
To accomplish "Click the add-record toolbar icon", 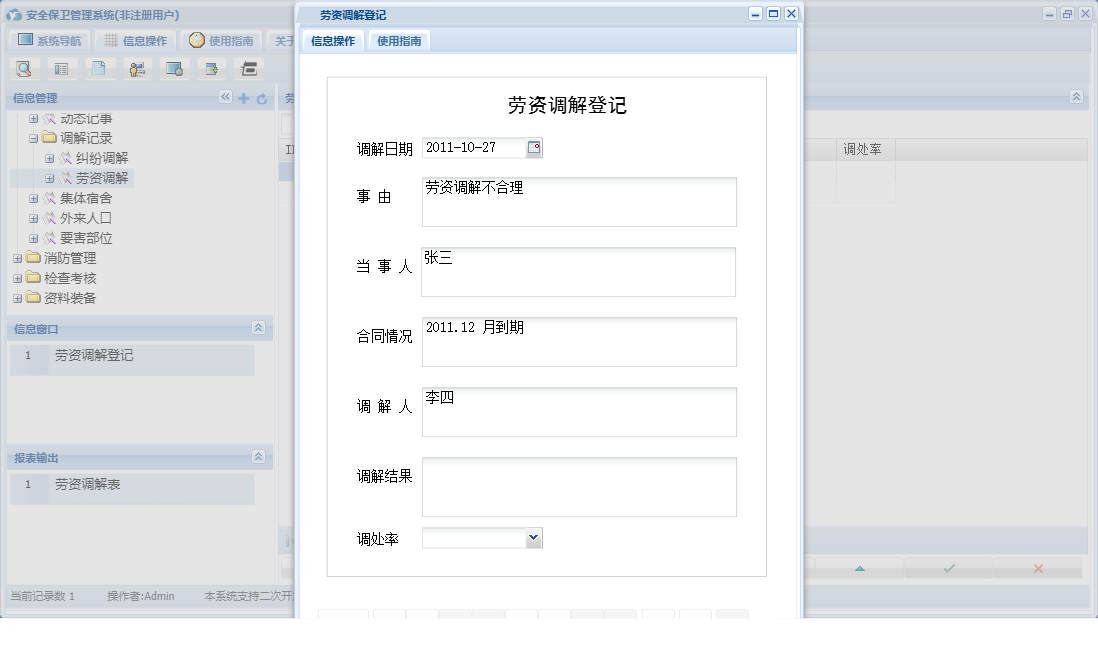I will coord(212,68).
